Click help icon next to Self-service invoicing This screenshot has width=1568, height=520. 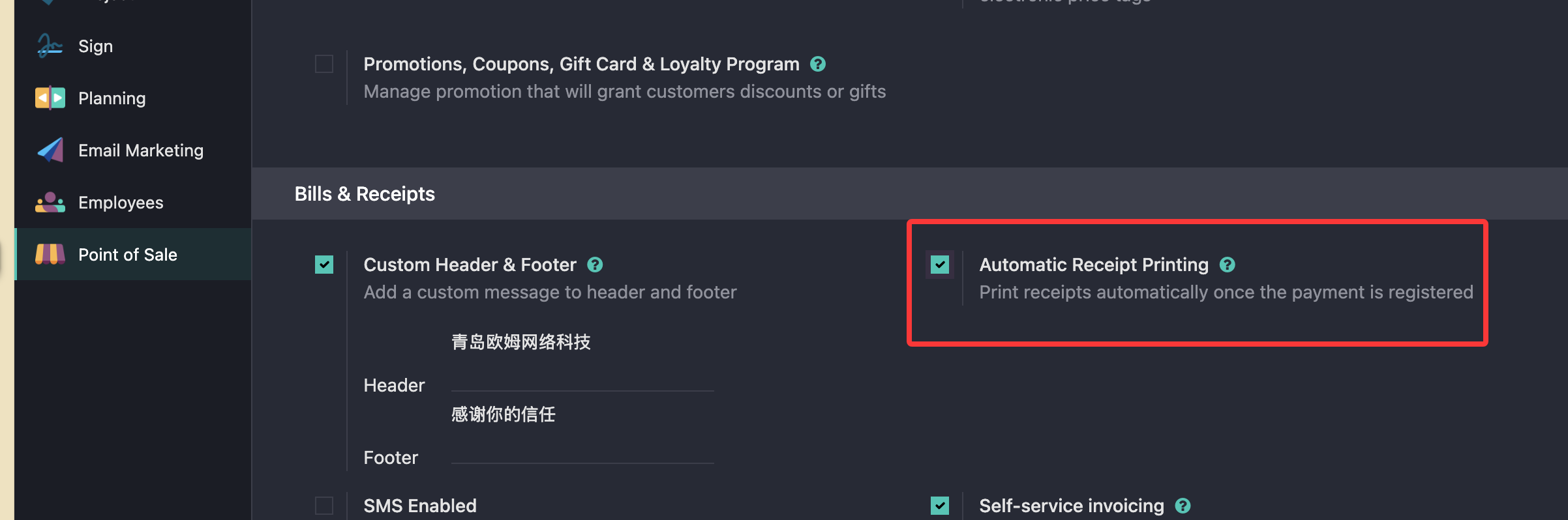coord(1183,506)
